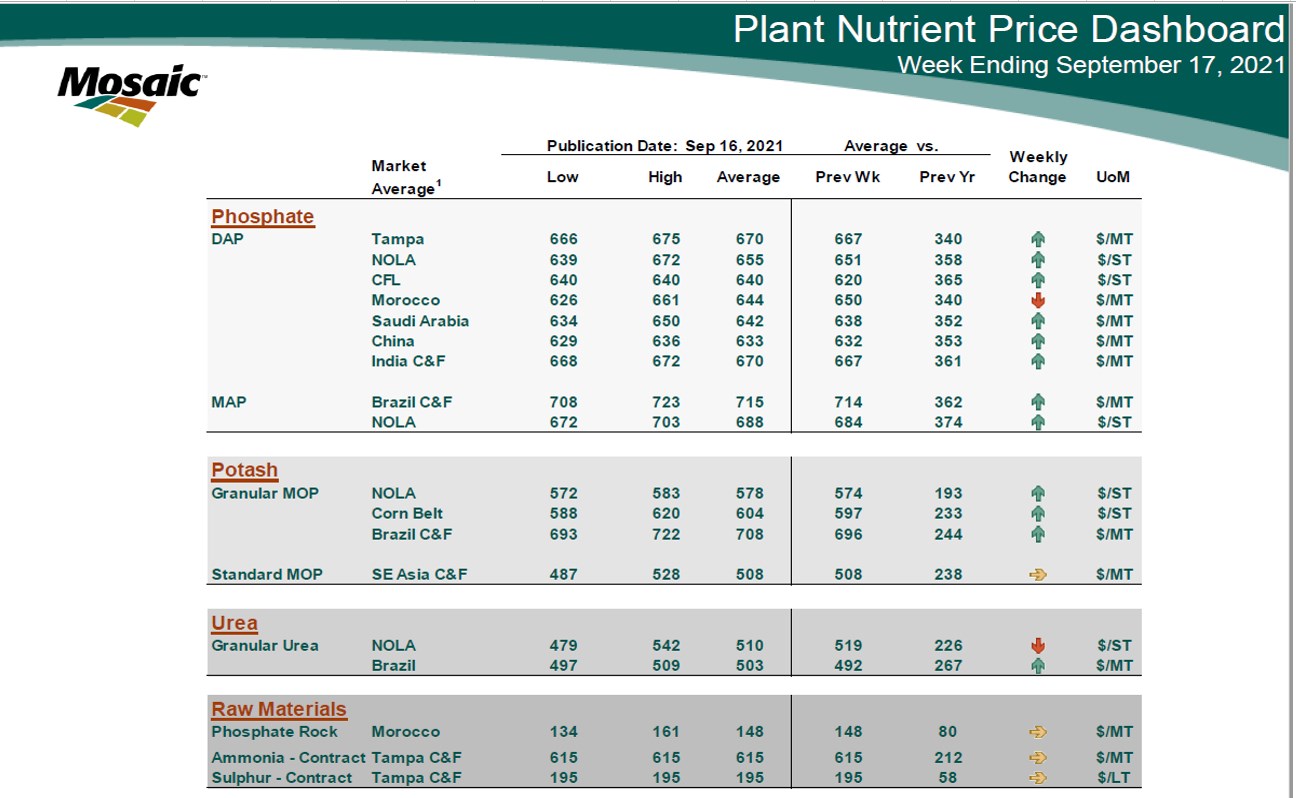This screenshot has width=1296, height=798.
Task: Select the Tampa market name under DAP
Action: coord(398,239)
